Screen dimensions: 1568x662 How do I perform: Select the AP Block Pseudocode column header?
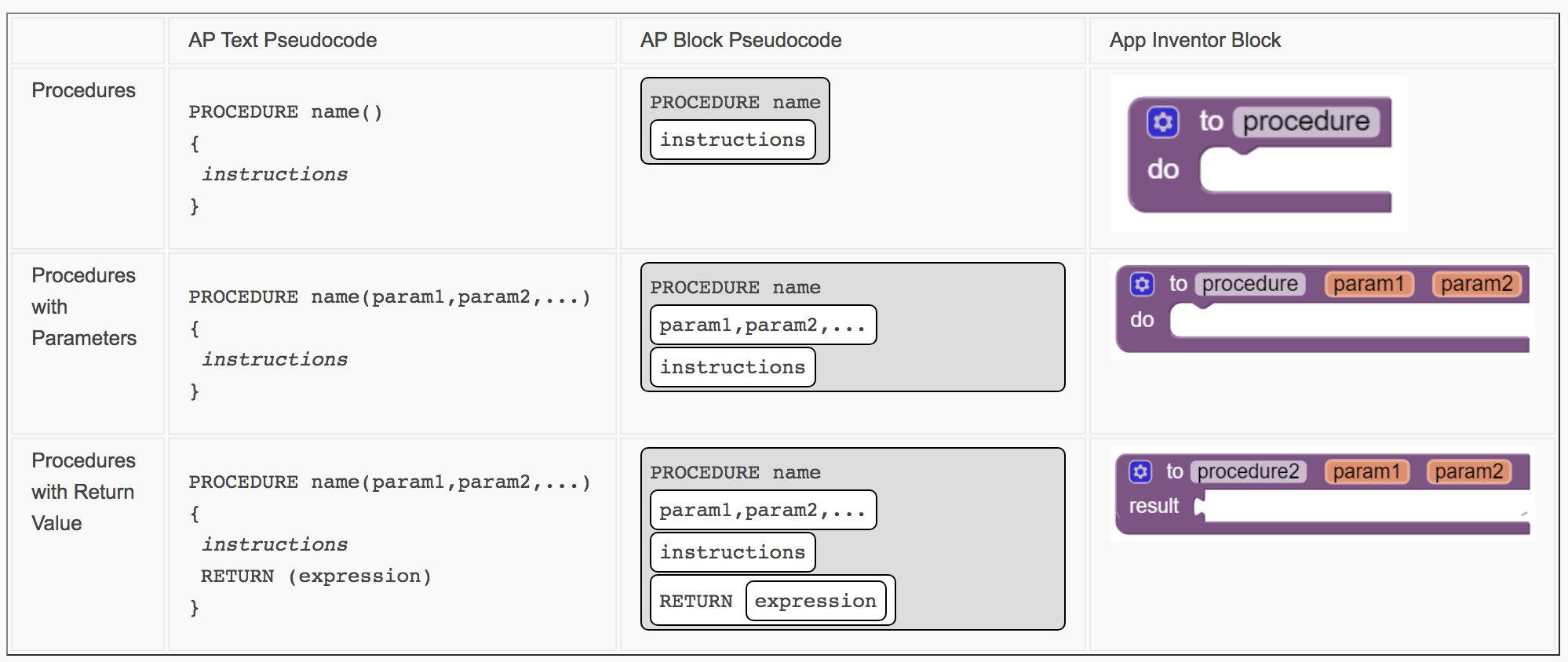click(x=741, y=40)
